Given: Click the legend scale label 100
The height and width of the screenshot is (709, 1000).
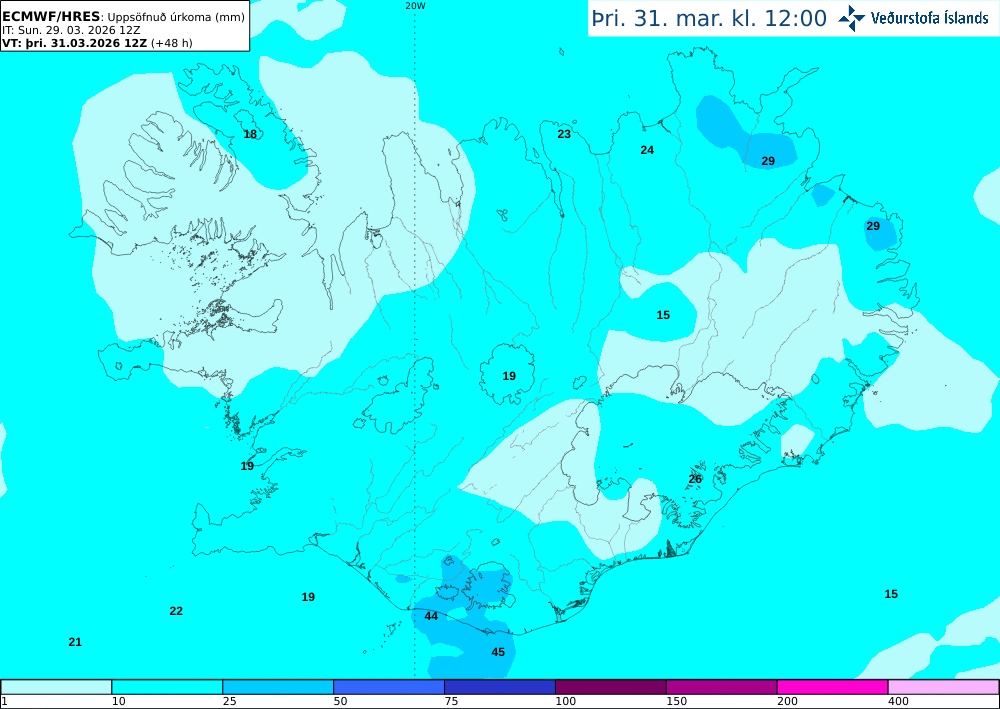Looking at the screenshot, I should [x=566, y=701].
